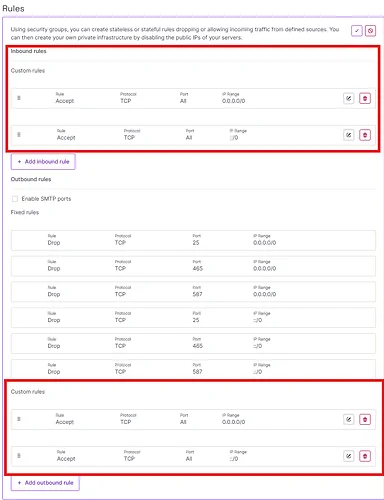
Task: Select port 587 in fixed rule for 0.0.0.0/0
Action: tap(197, 294)
